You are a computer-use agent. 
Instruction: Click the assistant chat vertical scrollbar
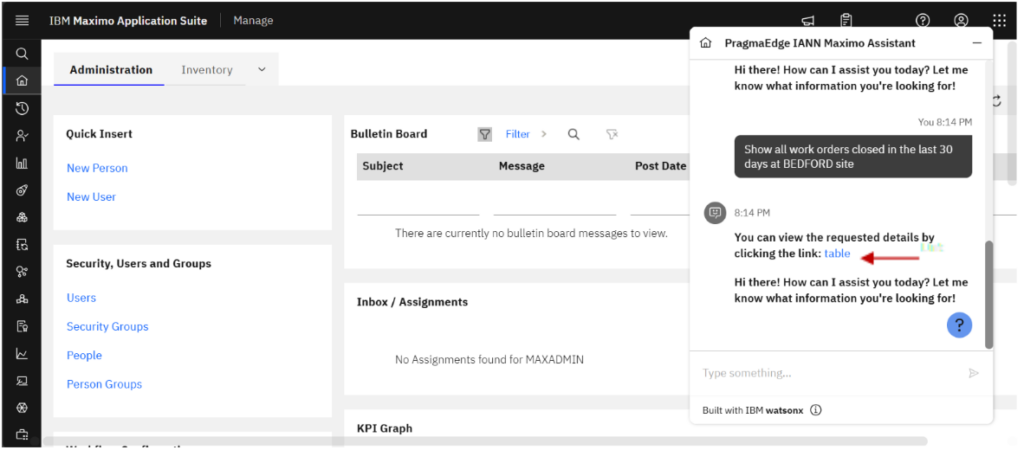[x=989, y=295]
